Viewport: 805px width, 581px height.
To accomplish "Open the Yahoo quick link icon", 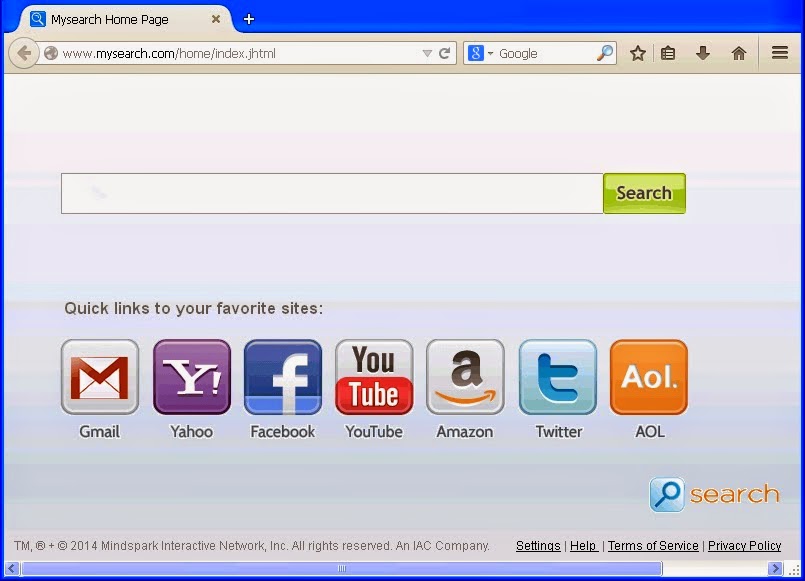I will coord(191,377).
